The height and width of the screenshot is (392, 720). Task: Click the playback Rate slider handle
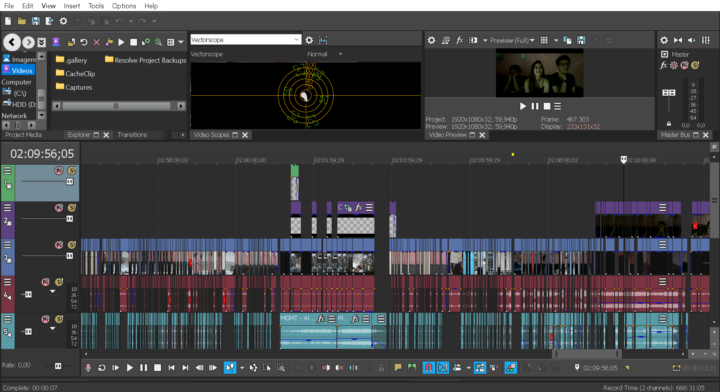click(58, 366)
